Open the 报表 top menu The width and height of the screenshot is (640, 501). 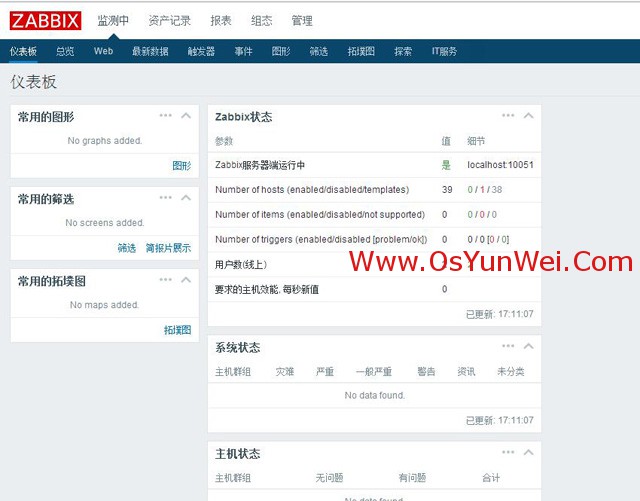[221, 21]
